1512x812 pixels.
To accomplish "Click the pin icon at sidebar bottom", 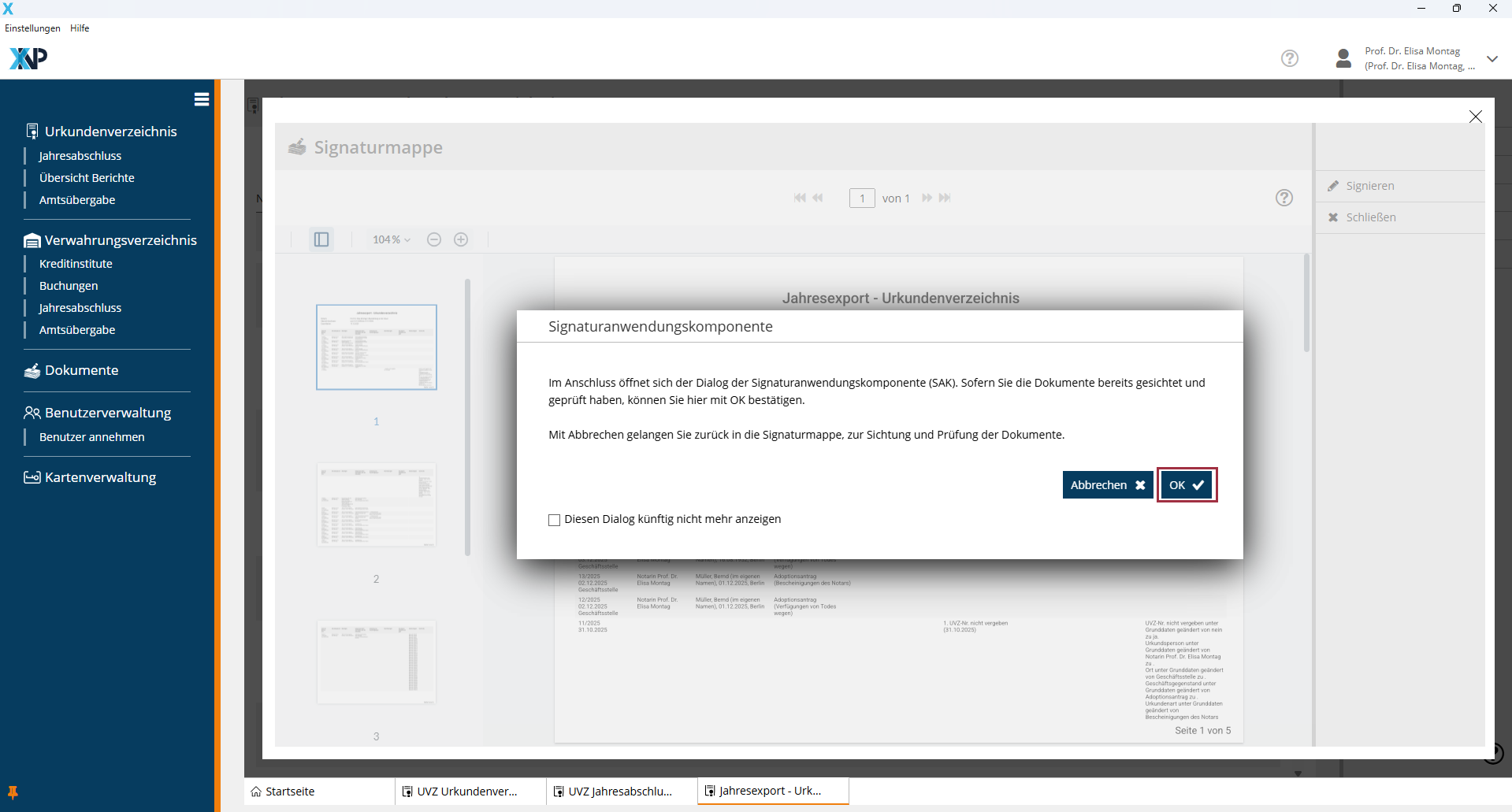I will click(13, 792).
